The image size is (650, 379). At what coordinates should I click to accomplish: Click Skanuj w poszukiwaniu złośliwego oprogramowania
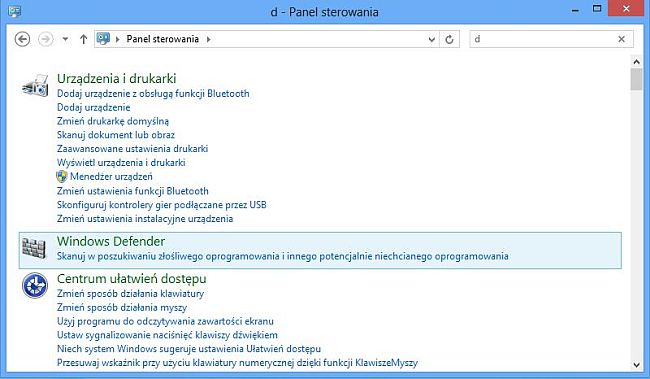(x=283, y=256)
